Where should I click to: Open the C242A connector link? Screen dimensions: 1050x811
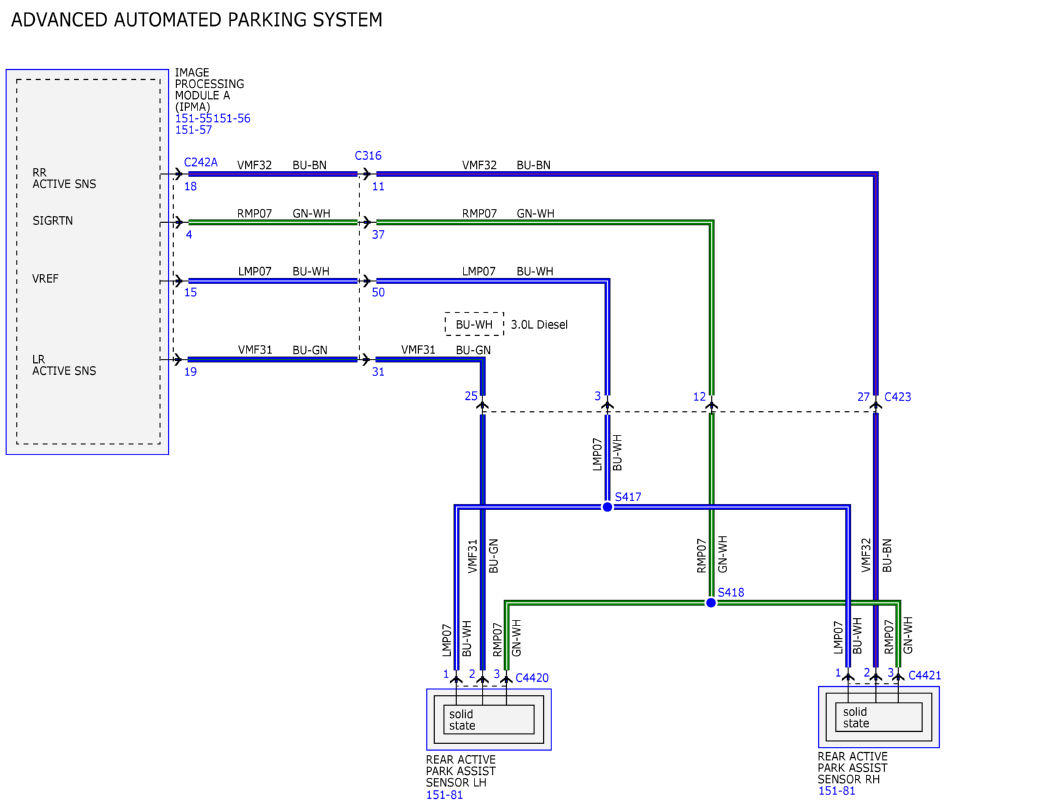pos(201,162)
